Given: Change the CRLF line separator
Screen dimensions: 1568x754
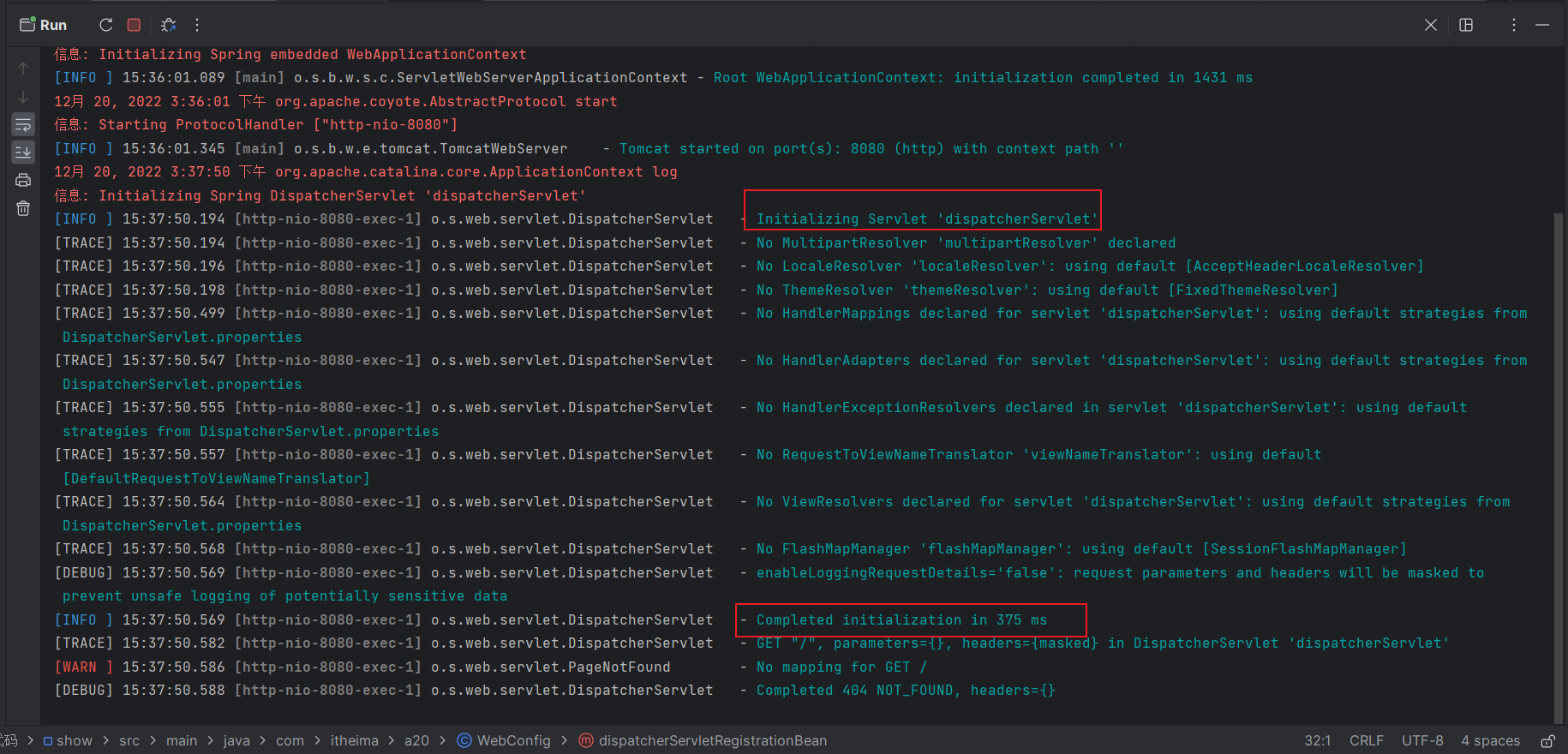Looking at the screenshot, I should [1367, 740].
